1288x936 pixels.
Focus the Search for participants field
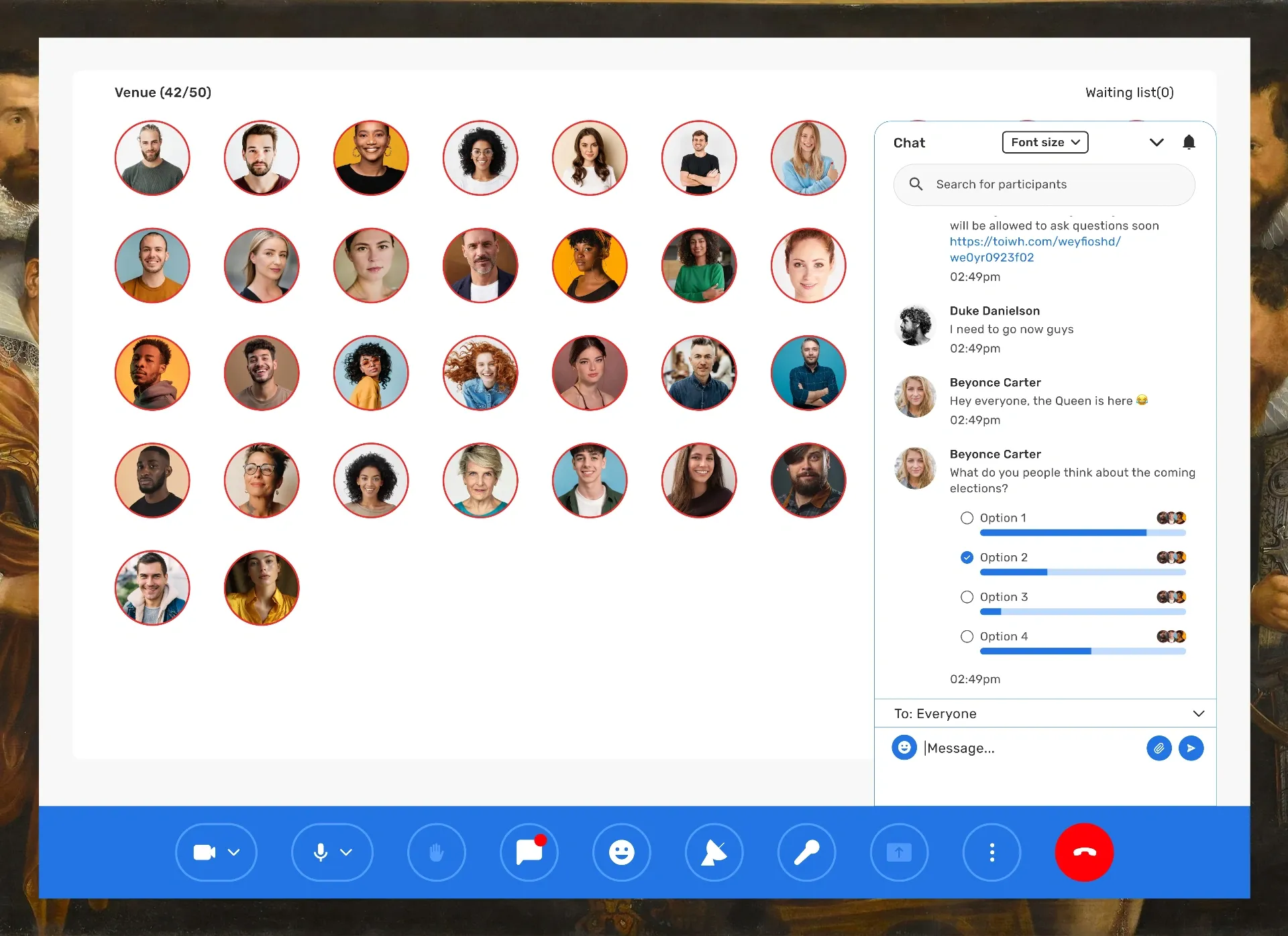click(1044, 184)
